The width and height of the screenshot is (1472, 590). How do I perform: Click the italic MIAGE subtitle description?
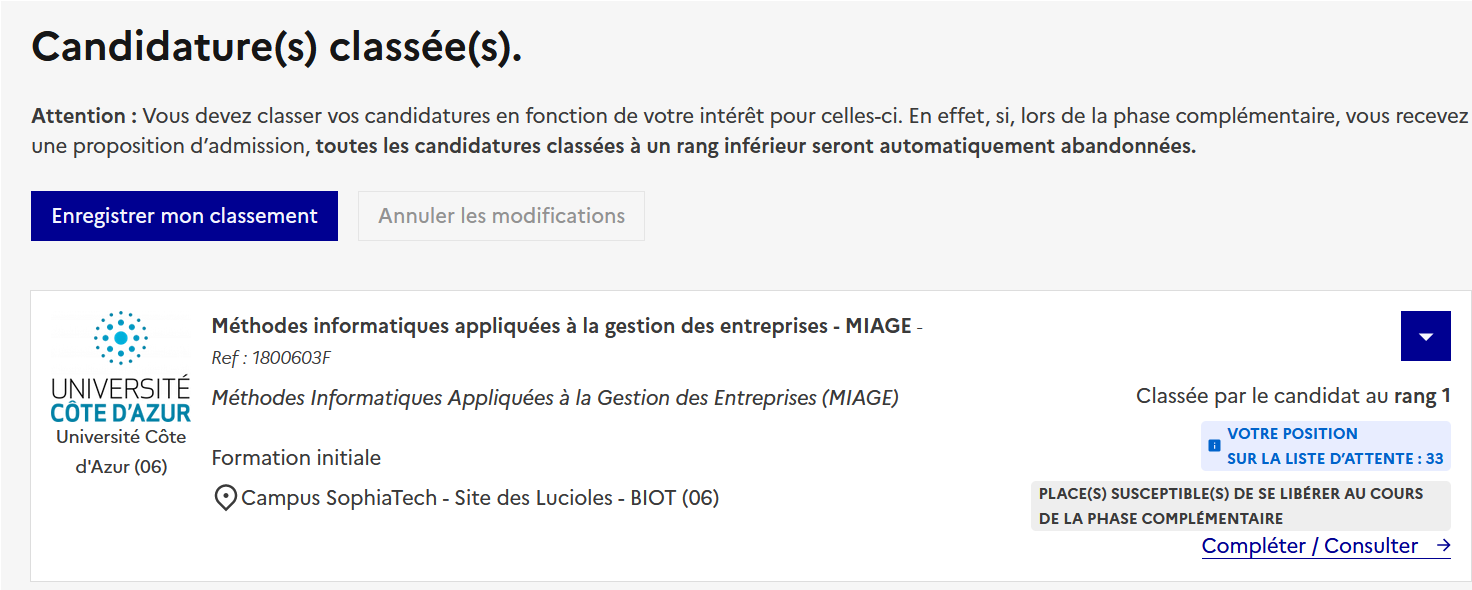[x=555, y=398]
